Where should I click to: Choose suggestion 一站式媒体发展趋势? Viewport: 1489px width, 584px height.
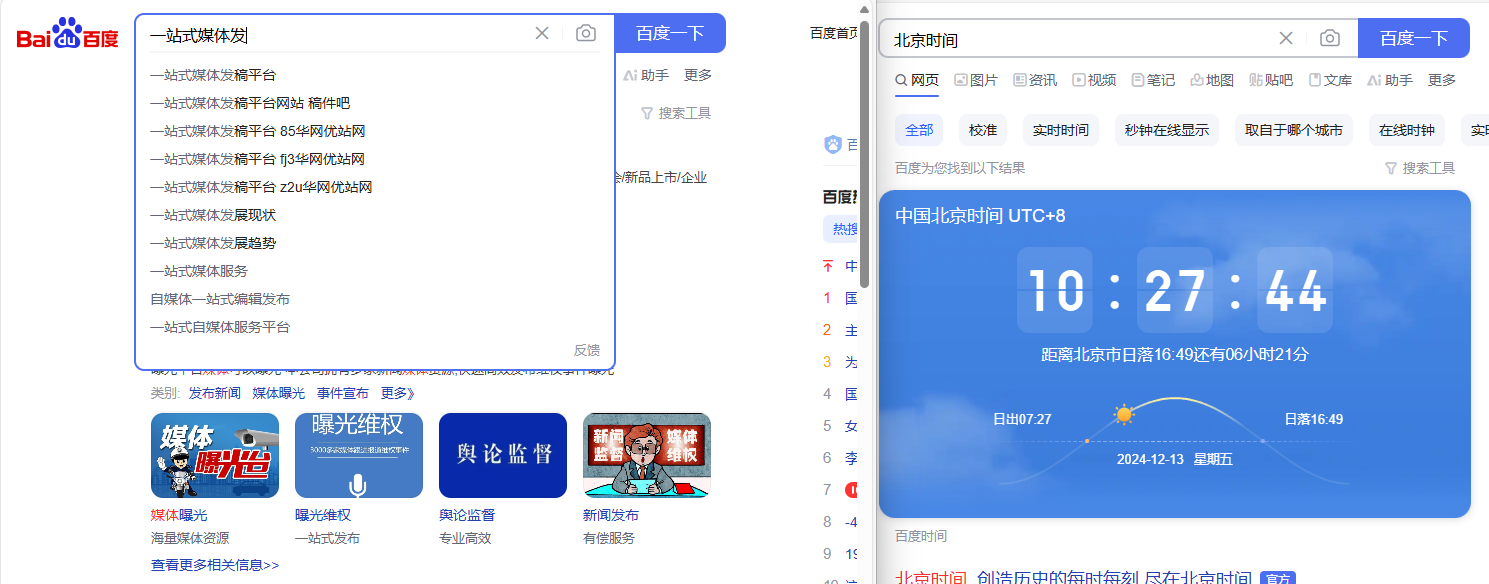point(213,243)
